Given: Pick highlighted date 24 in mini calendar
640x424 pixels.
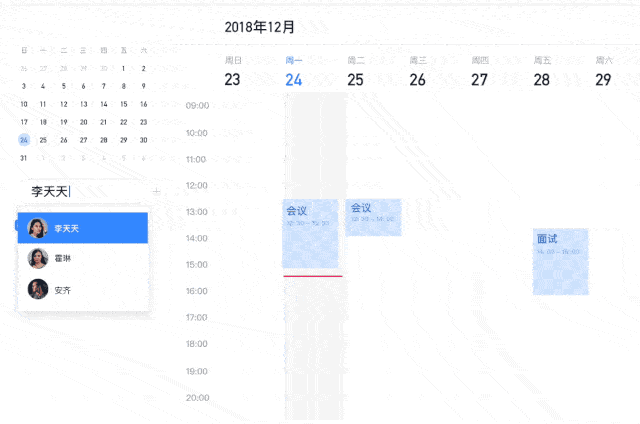Looking at the screenshot, I should 24,140.
